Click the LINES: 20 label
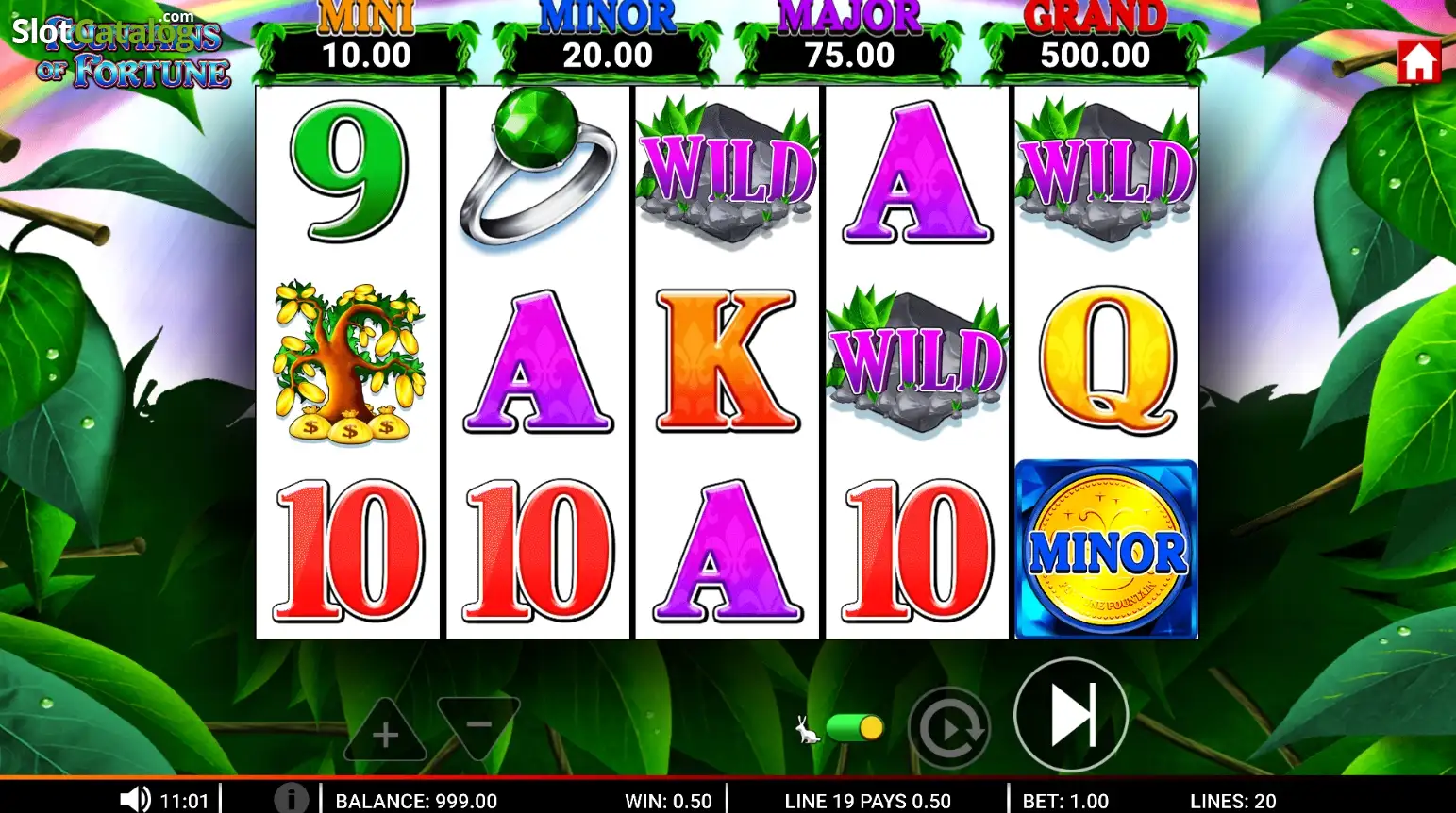Viewport: 1456px width, 813px height. coord(1232,801)
